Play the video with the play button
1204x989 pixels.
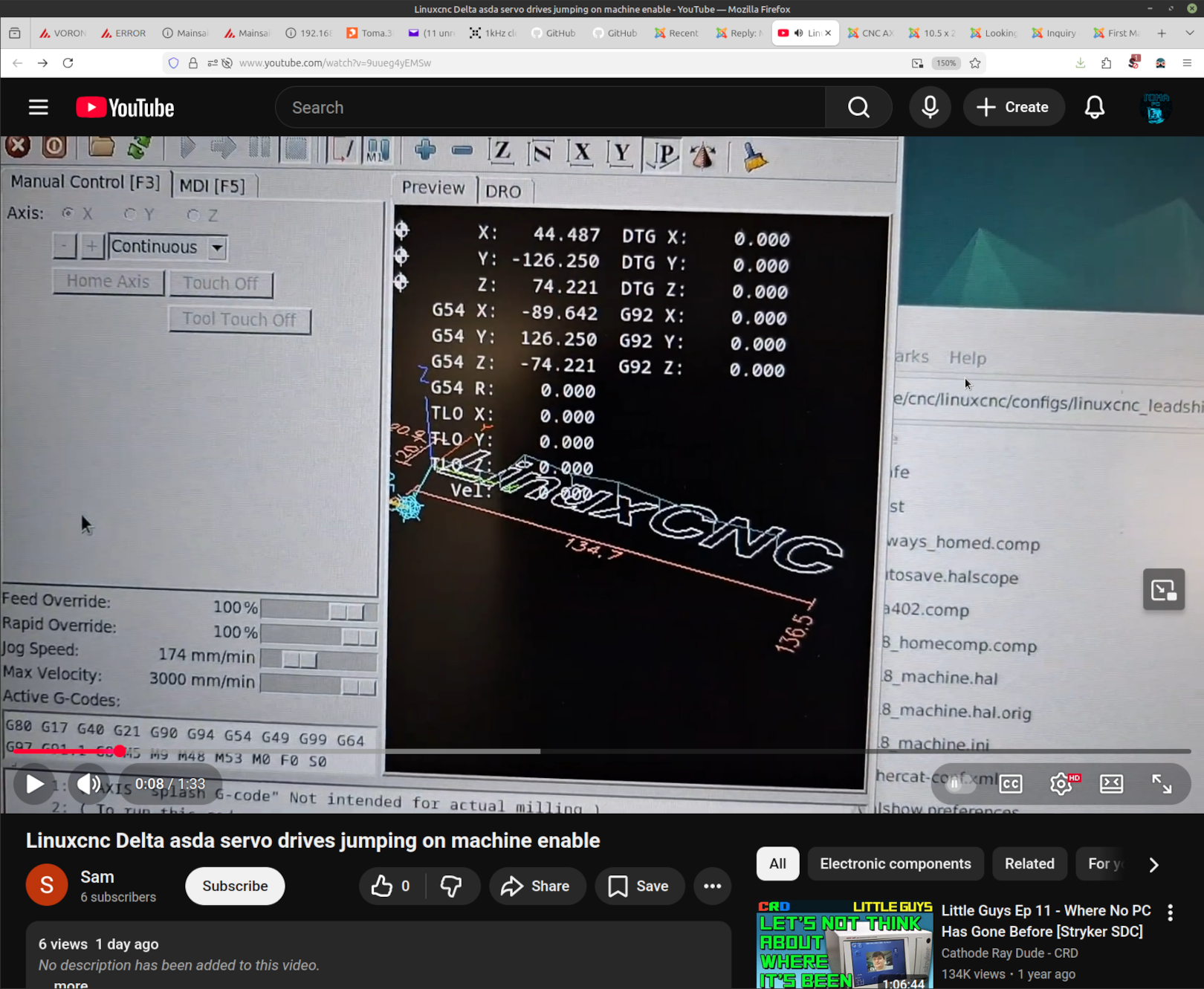pyautogui.click(x=34, y=784)
